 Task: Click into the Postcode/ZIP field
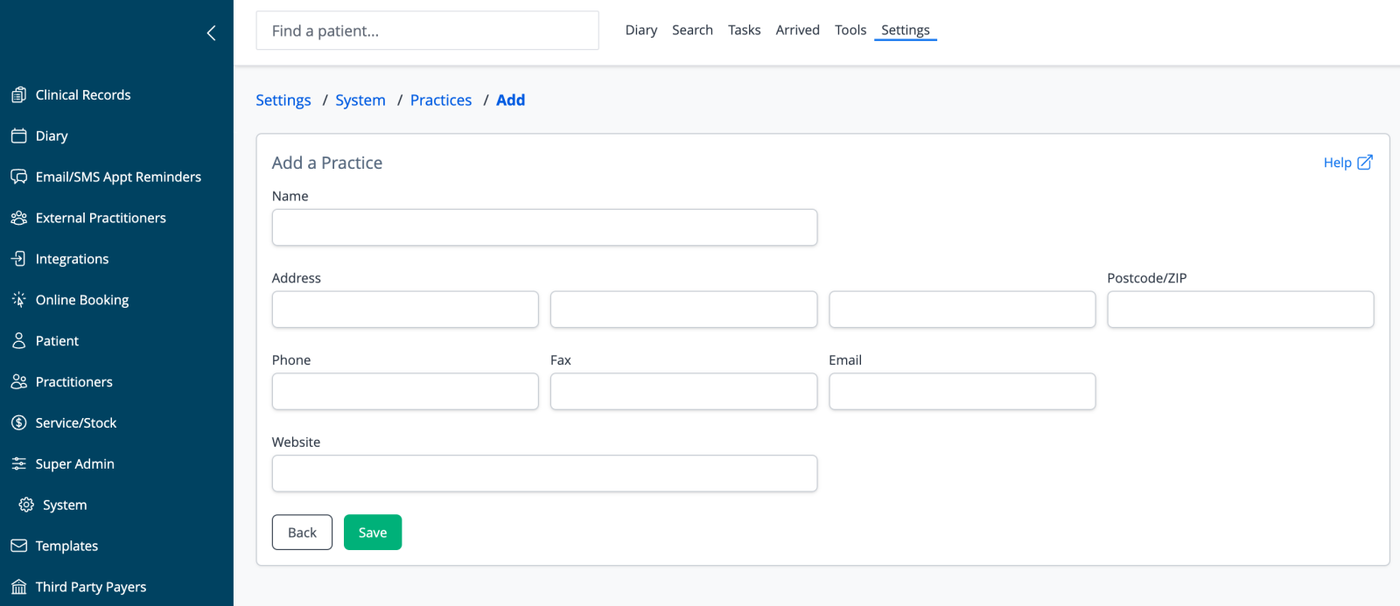coord(1240,310)
